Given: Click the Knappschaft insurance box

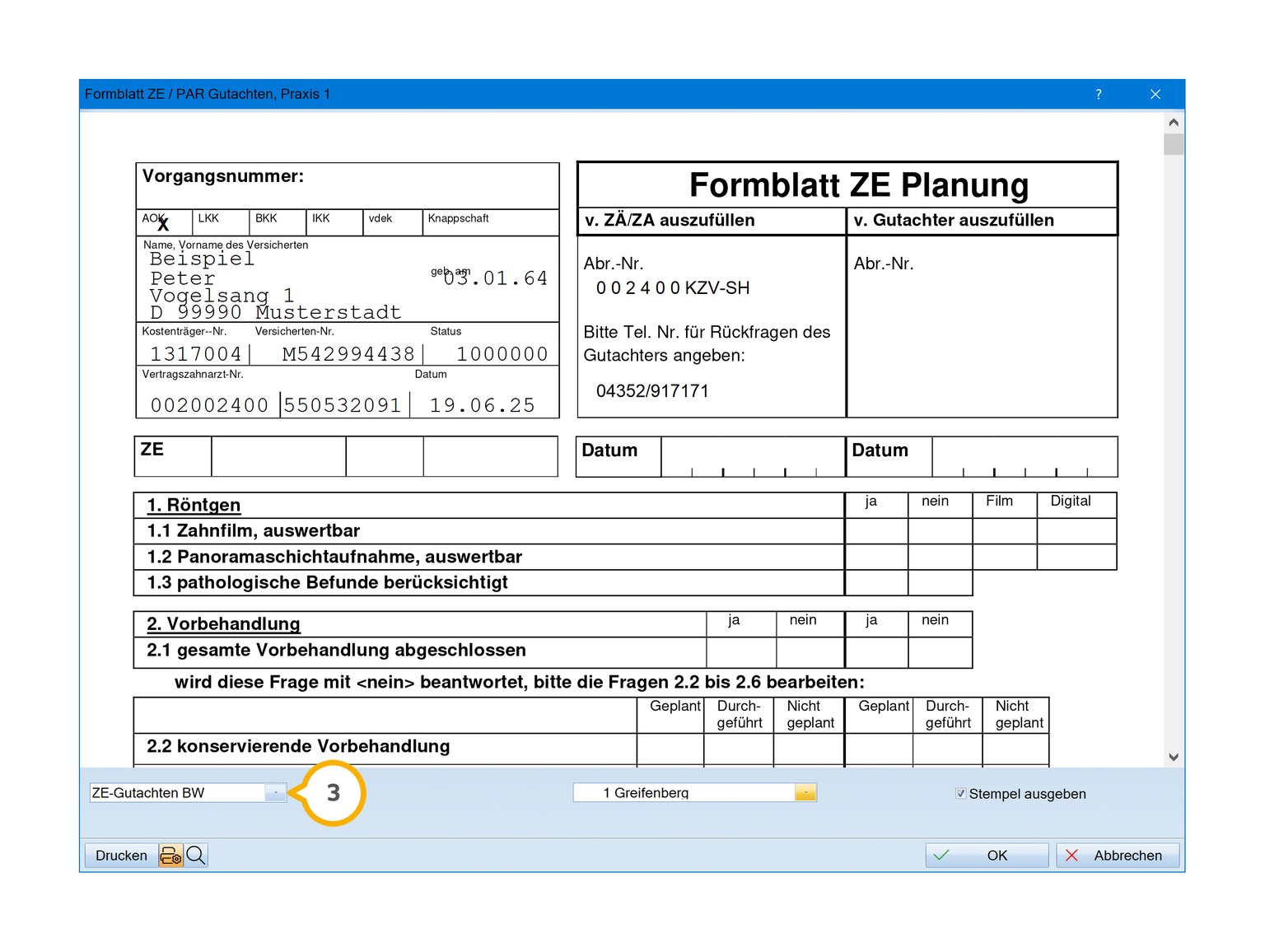Looking at the screenshot, I should 491,222.
